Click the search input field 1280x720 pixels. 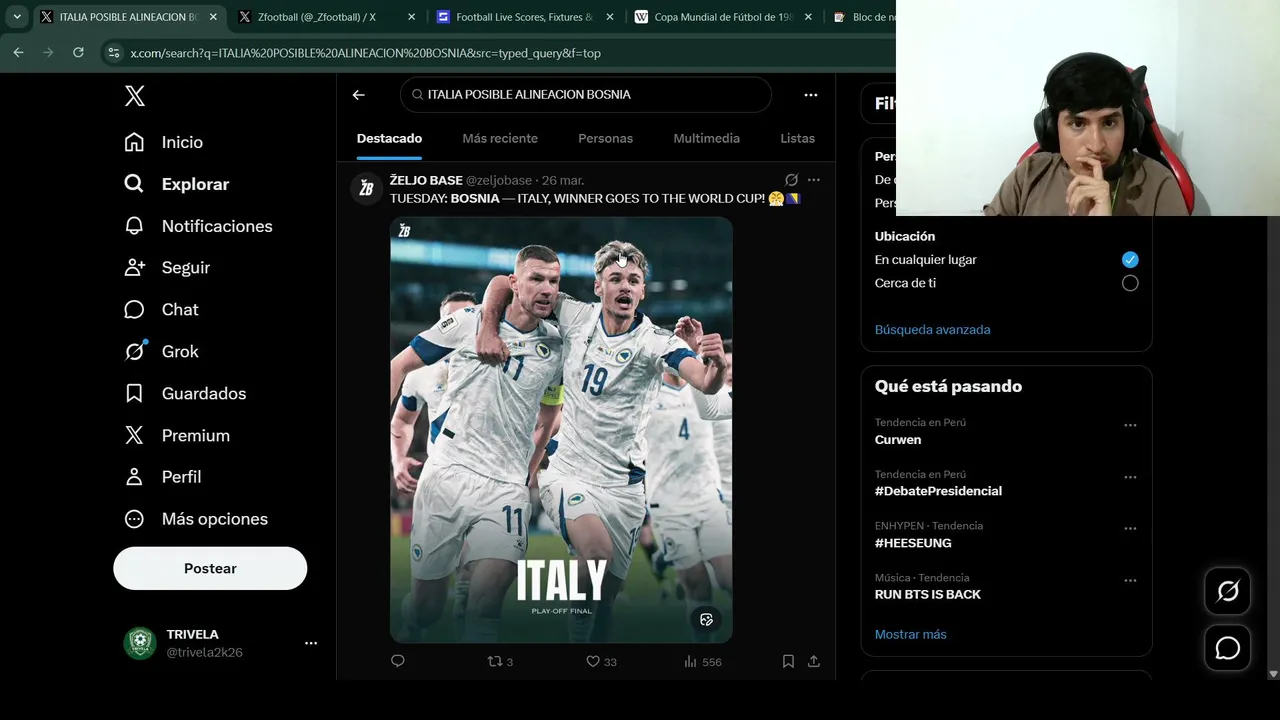click(x=586, y=94)
